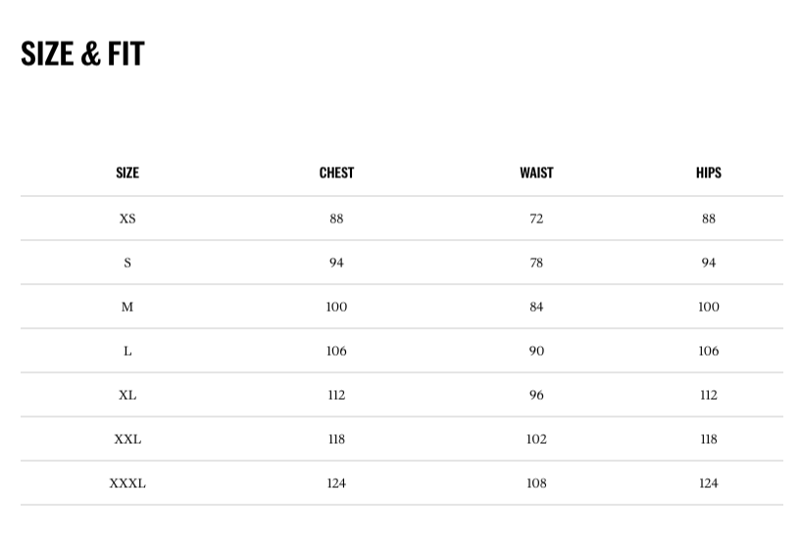
Task: Select the M size row label
Action: tap(127, 307)
